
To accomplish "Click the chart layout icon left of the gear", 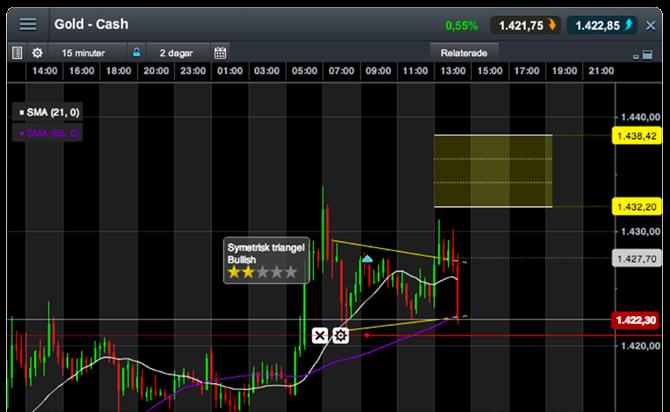I will [17, 53].
